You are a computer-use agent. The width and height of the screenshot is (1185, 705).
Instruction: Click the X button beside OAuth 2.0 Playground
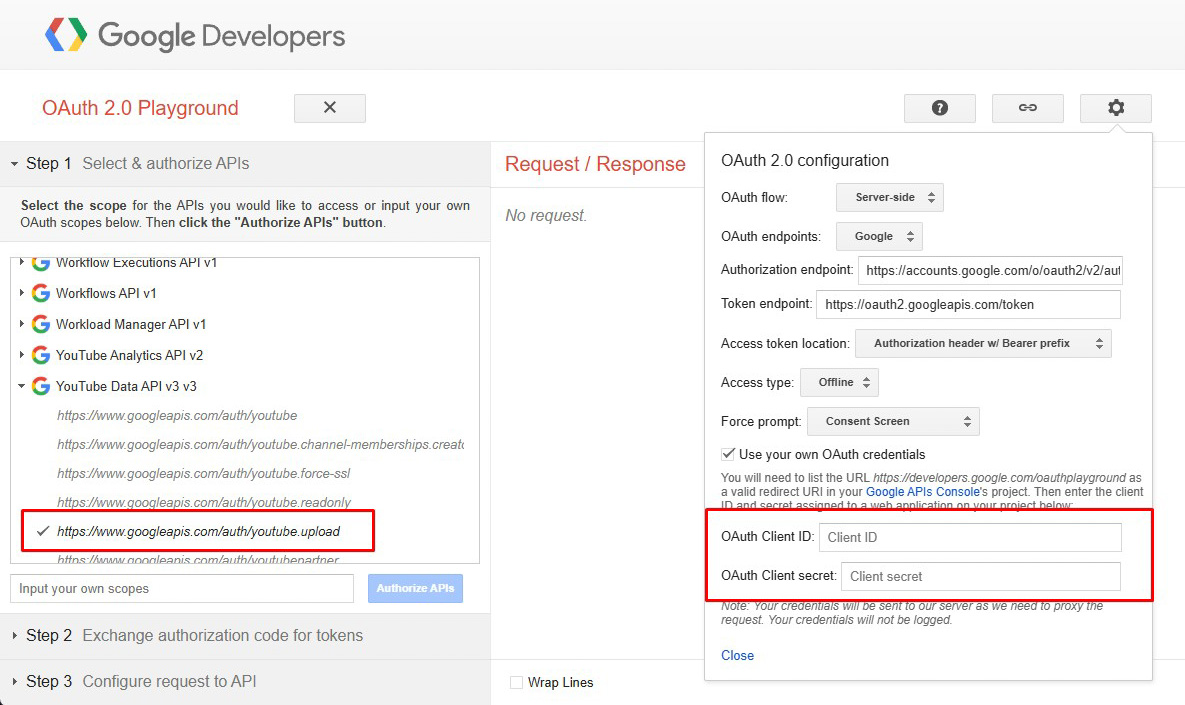330,108
